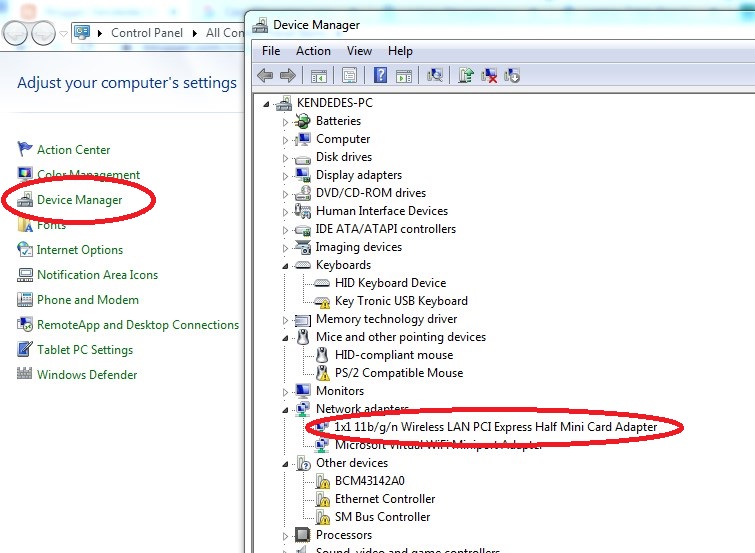
Task: Open the Help menu
Action: click(x=400, y=51)
